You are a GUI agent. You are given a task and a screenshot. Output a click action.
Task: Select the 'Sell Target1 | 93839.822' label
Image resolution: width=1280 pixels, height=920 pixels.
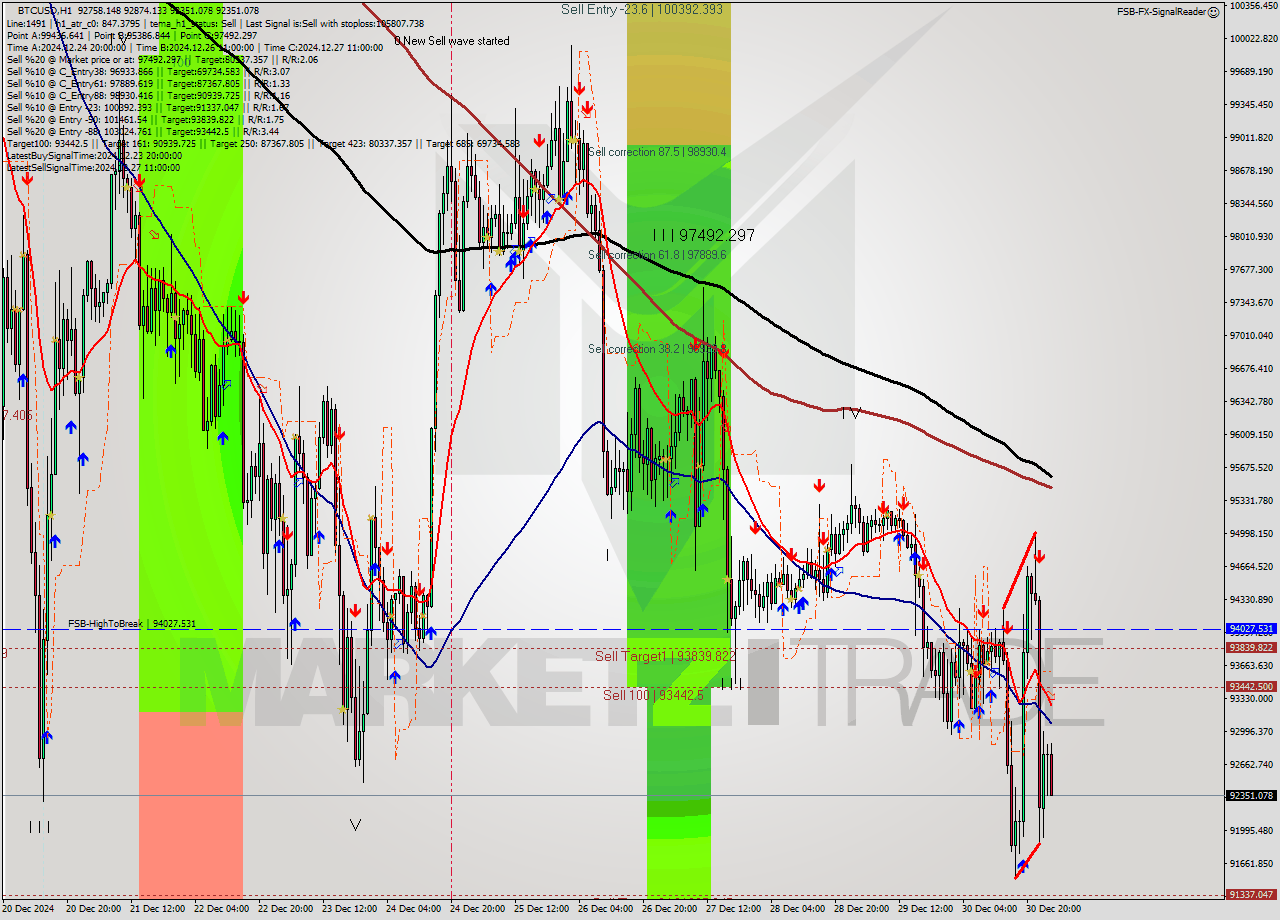tap(665, 656)
